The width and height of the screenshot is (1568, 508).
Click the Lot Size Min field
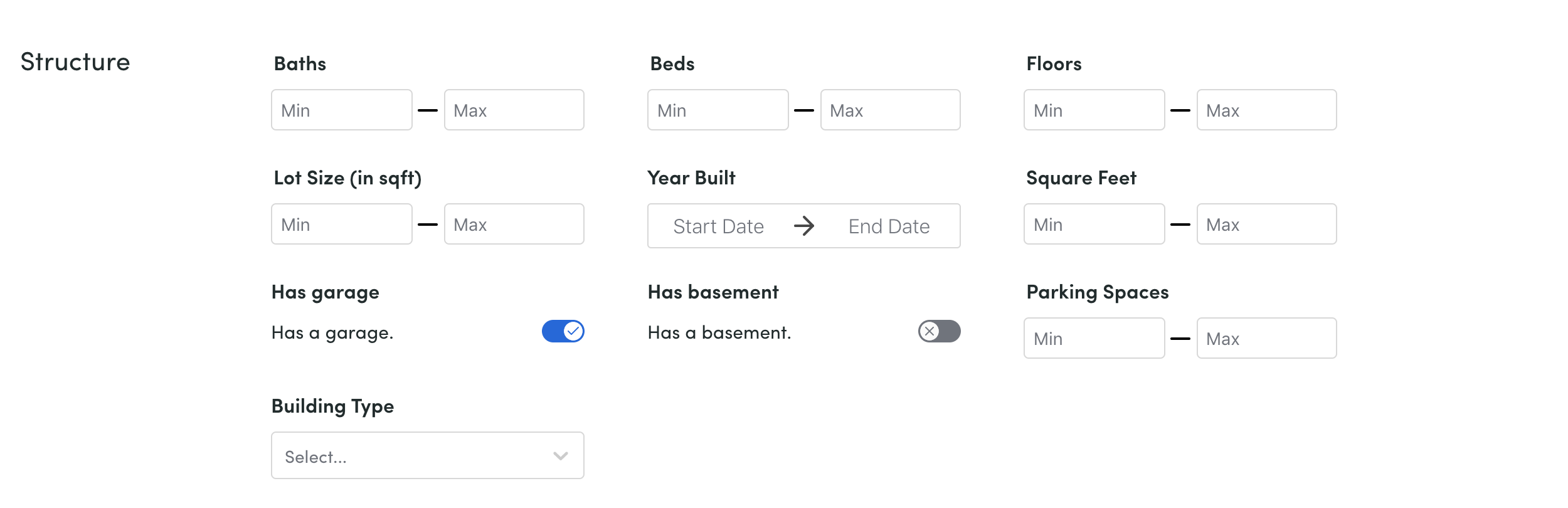click(341, 225)
